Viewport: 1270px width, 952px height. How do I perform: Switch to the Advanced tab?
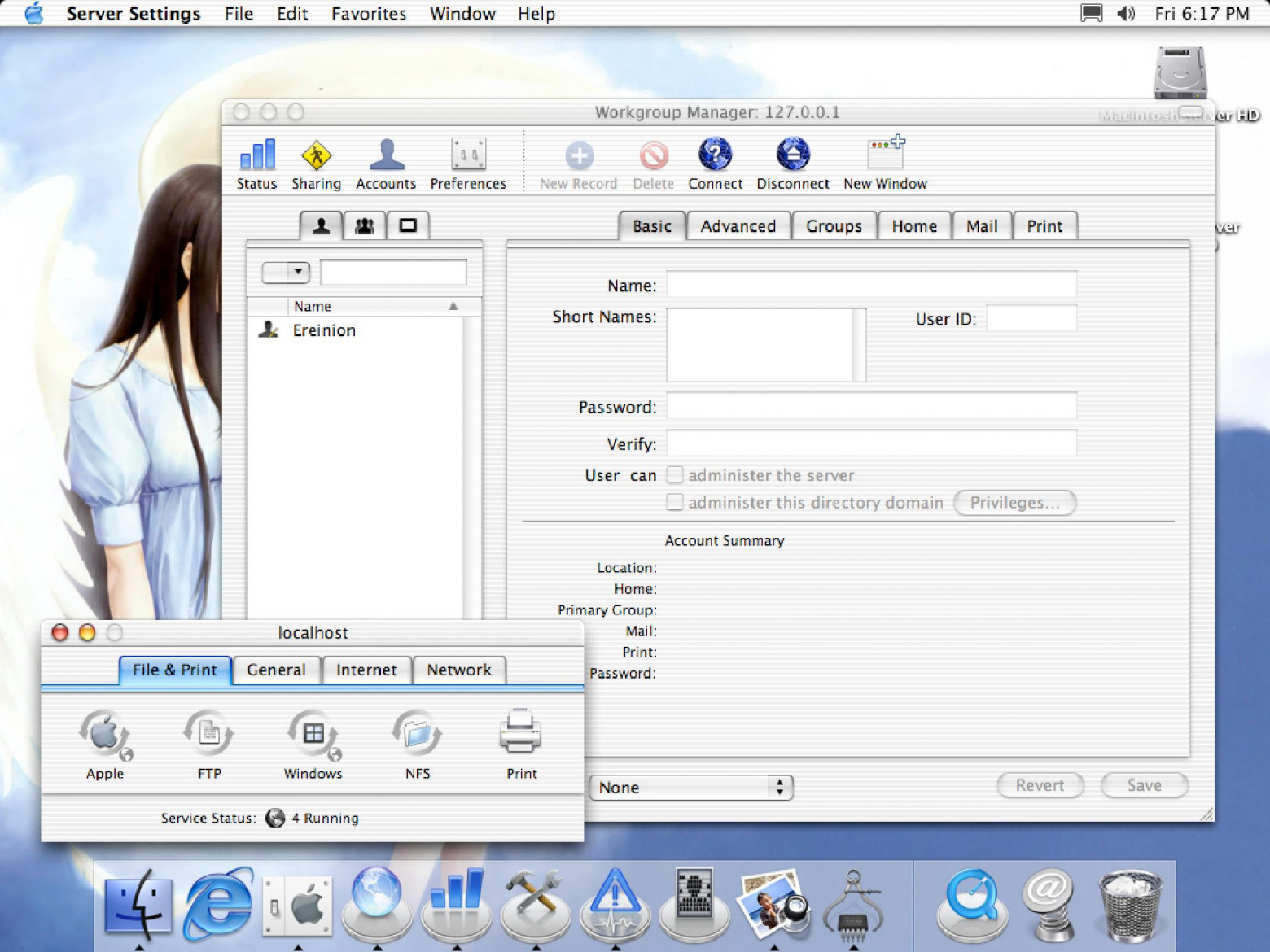click(x=738, y=226)
